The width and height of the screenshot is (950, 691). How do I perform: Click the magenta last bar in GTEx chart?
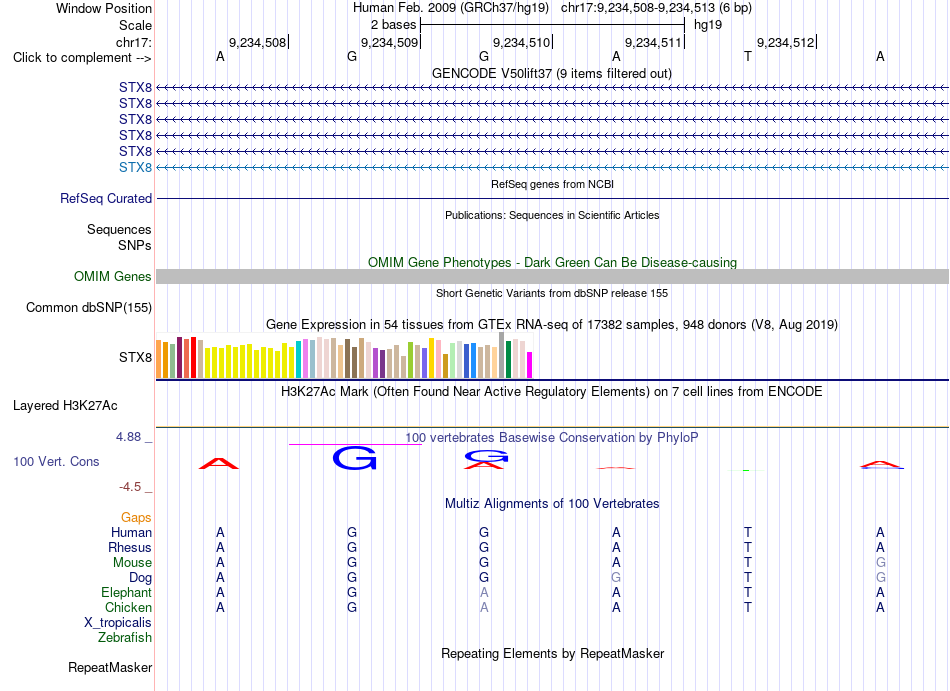pyautogui.click(x=530, y=365)
